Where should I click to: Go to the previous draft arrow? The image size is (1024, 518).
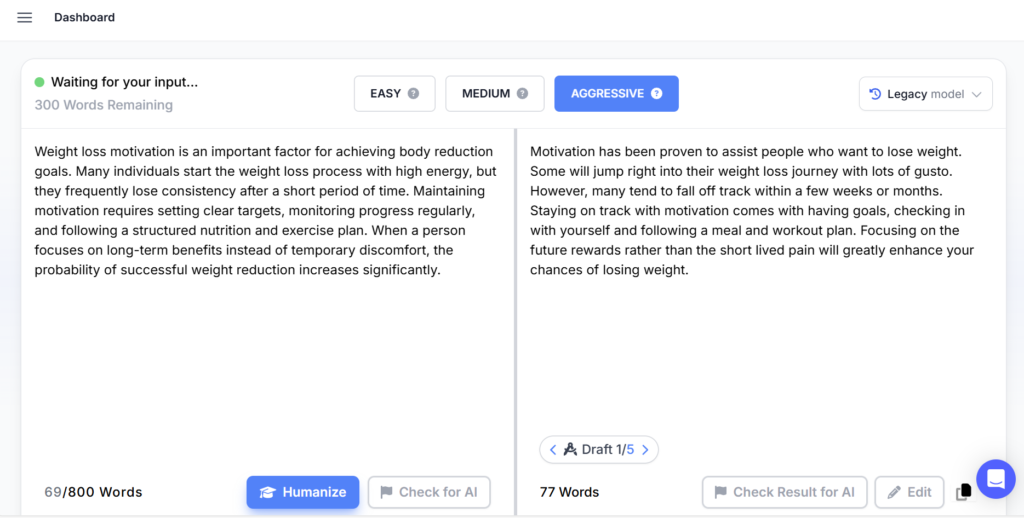(553, 450)
